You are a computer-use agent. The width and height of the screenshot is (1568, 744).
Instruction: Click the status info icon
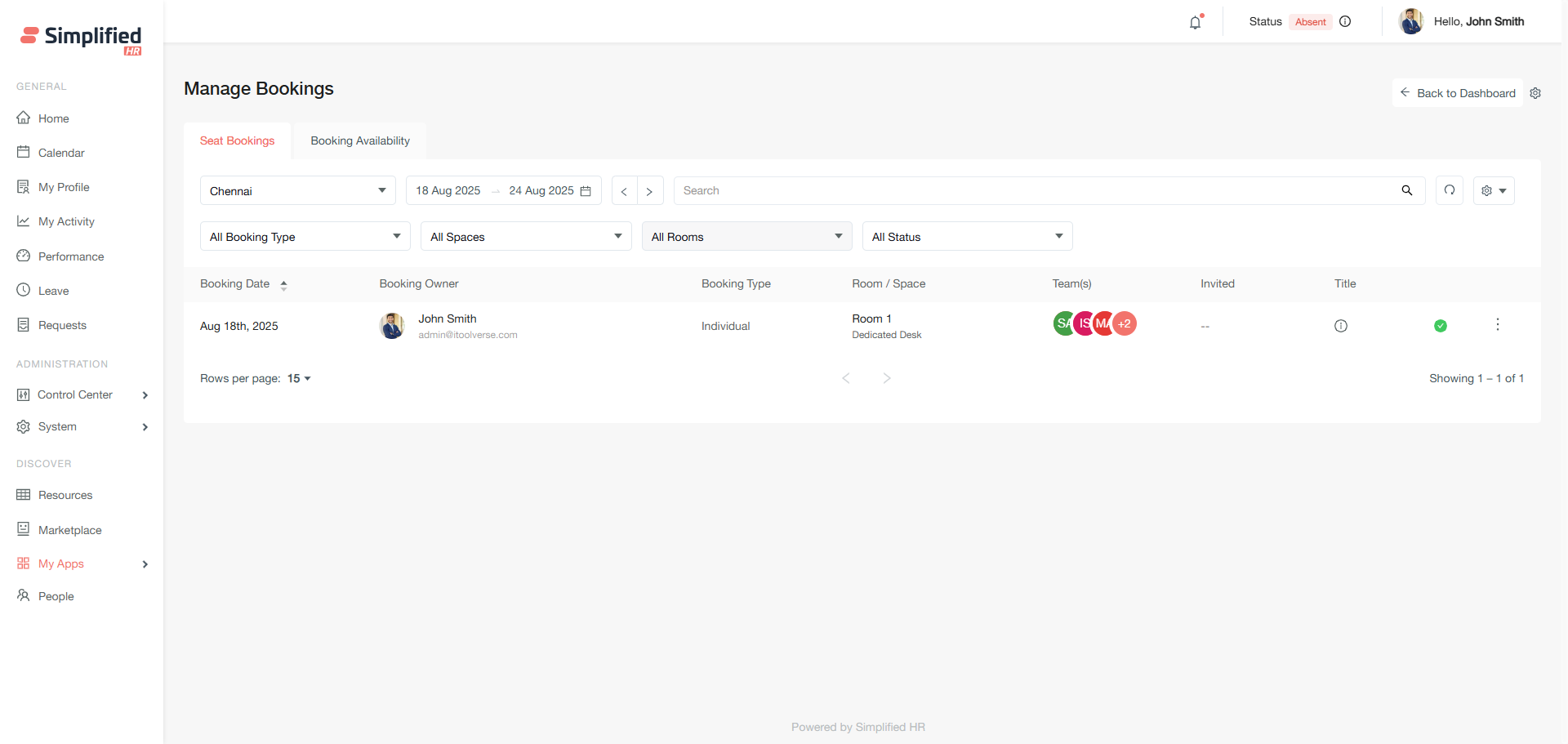1345,22
